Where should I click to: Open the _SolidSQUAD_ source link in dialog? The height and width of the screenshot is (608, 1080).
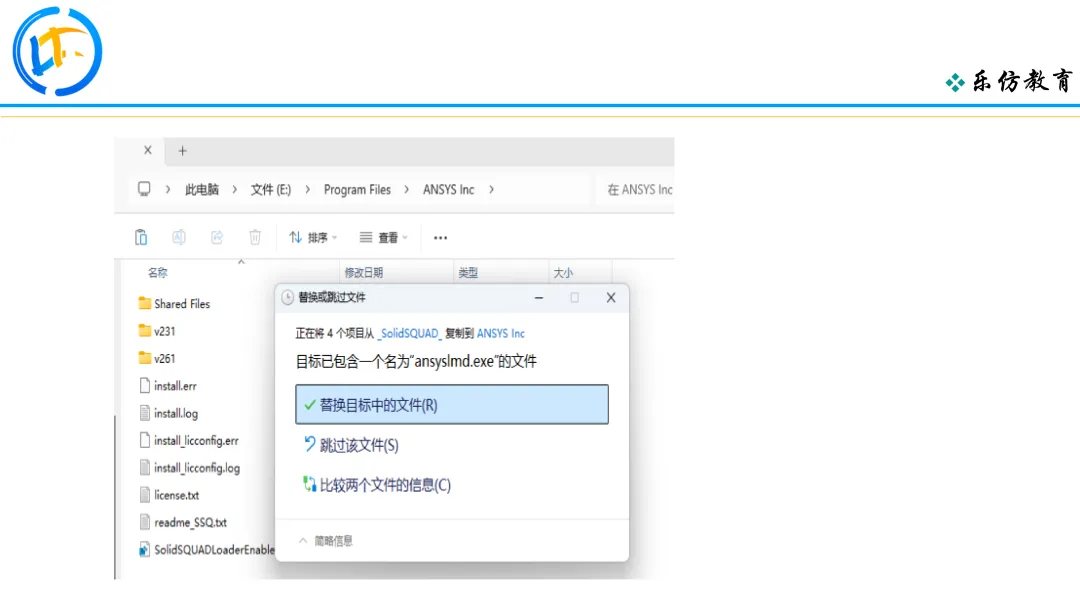coord(410,333)
